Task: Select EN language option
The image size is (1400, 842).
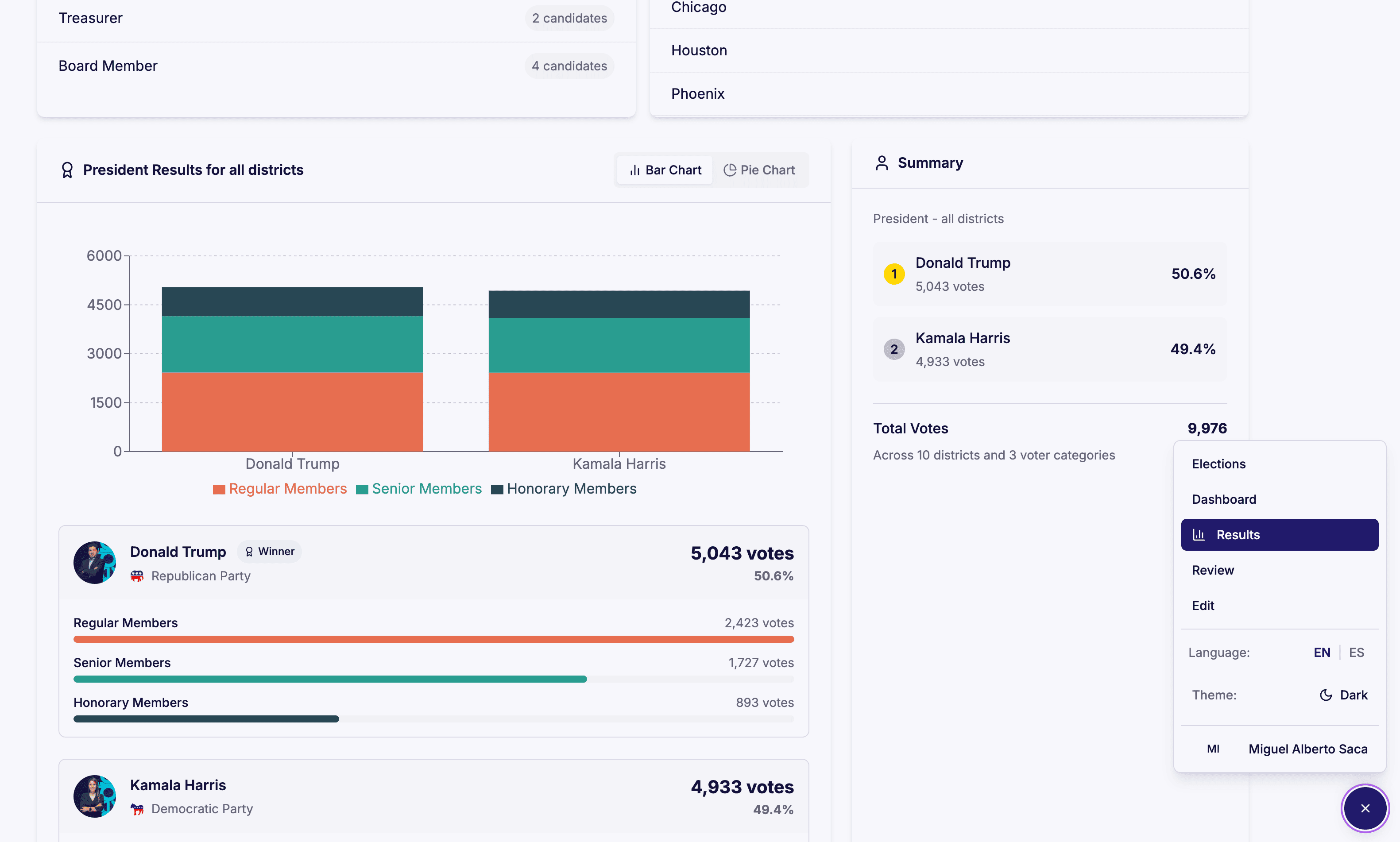Action: (x=1322, y=653)
